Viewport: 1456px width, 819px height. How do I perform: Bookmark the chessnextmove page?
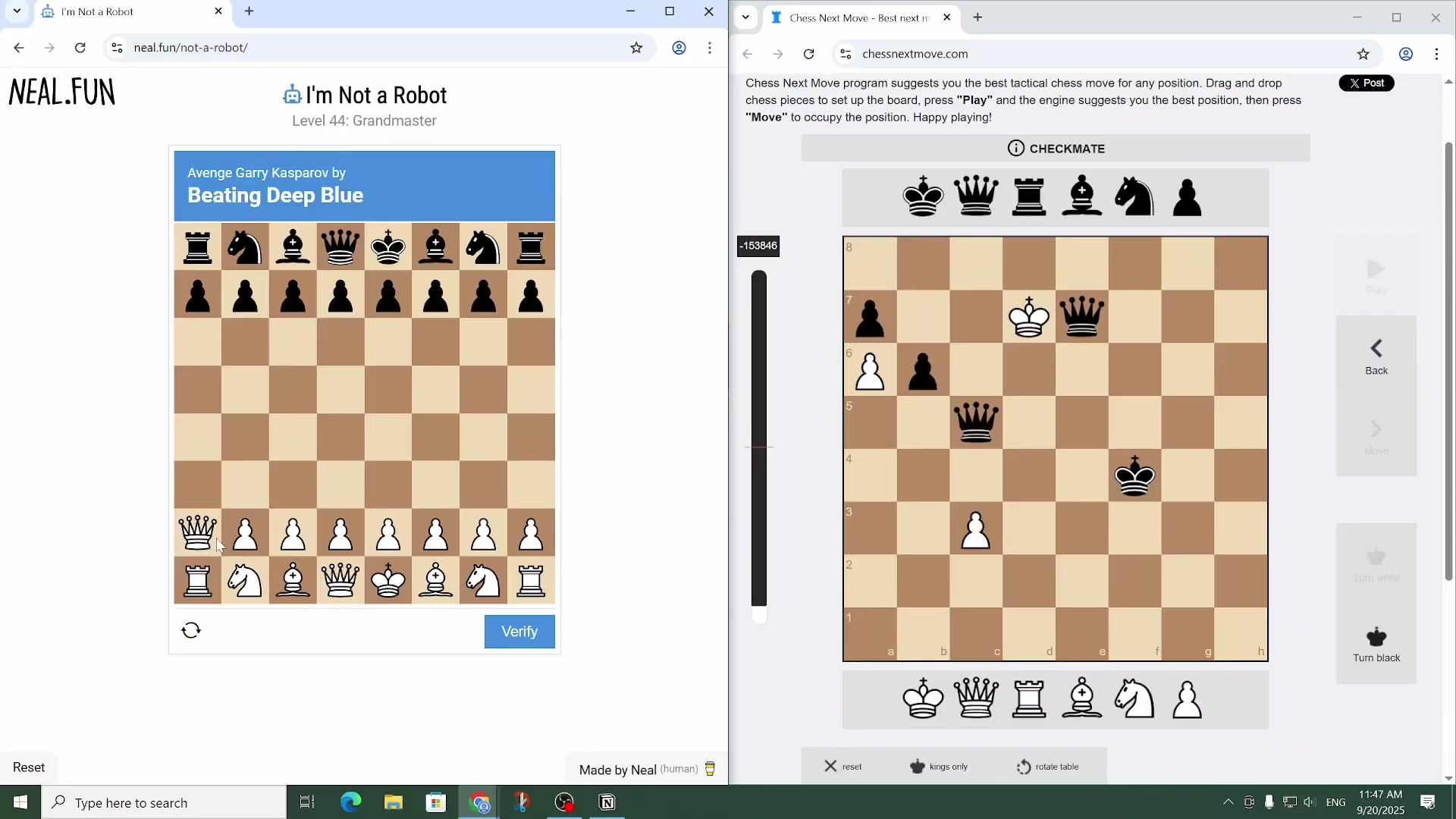(1363, 54)
